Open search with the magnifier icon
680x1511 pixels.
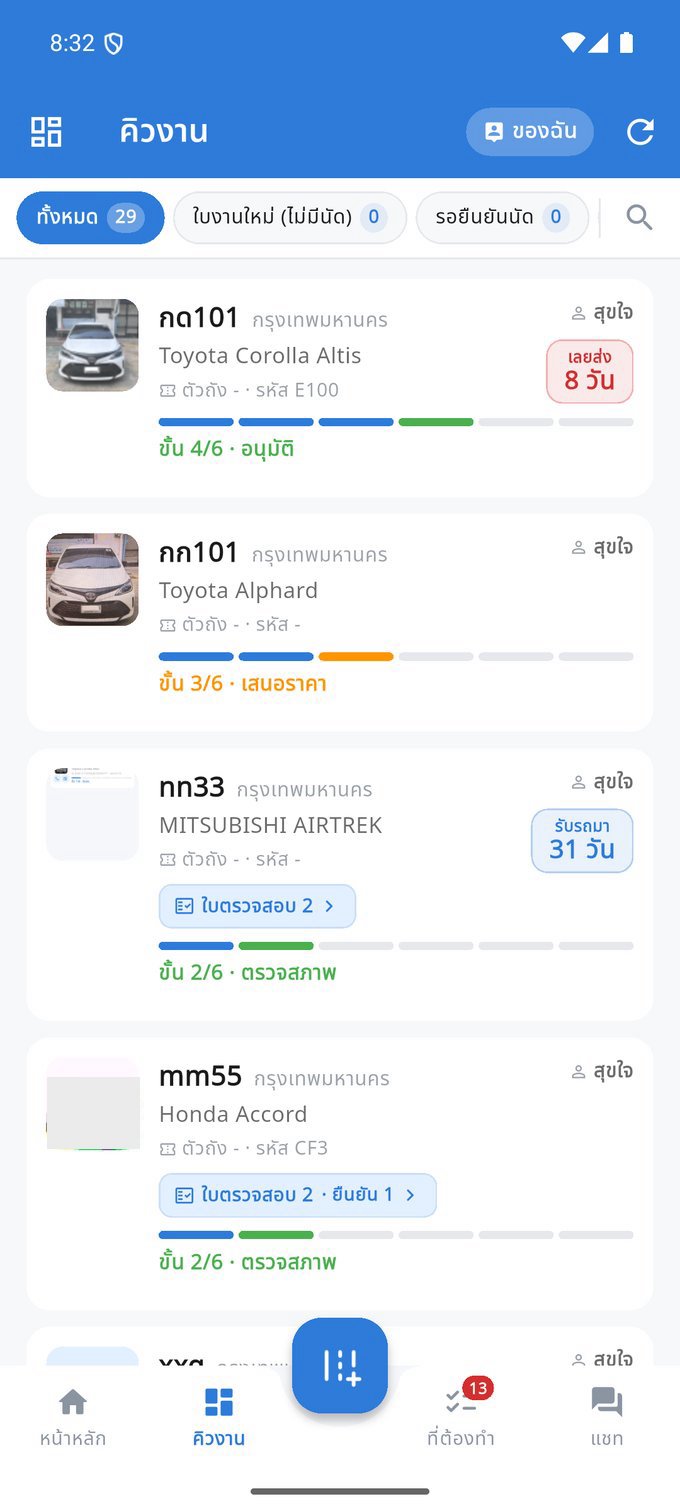click(x=639, y=217)
